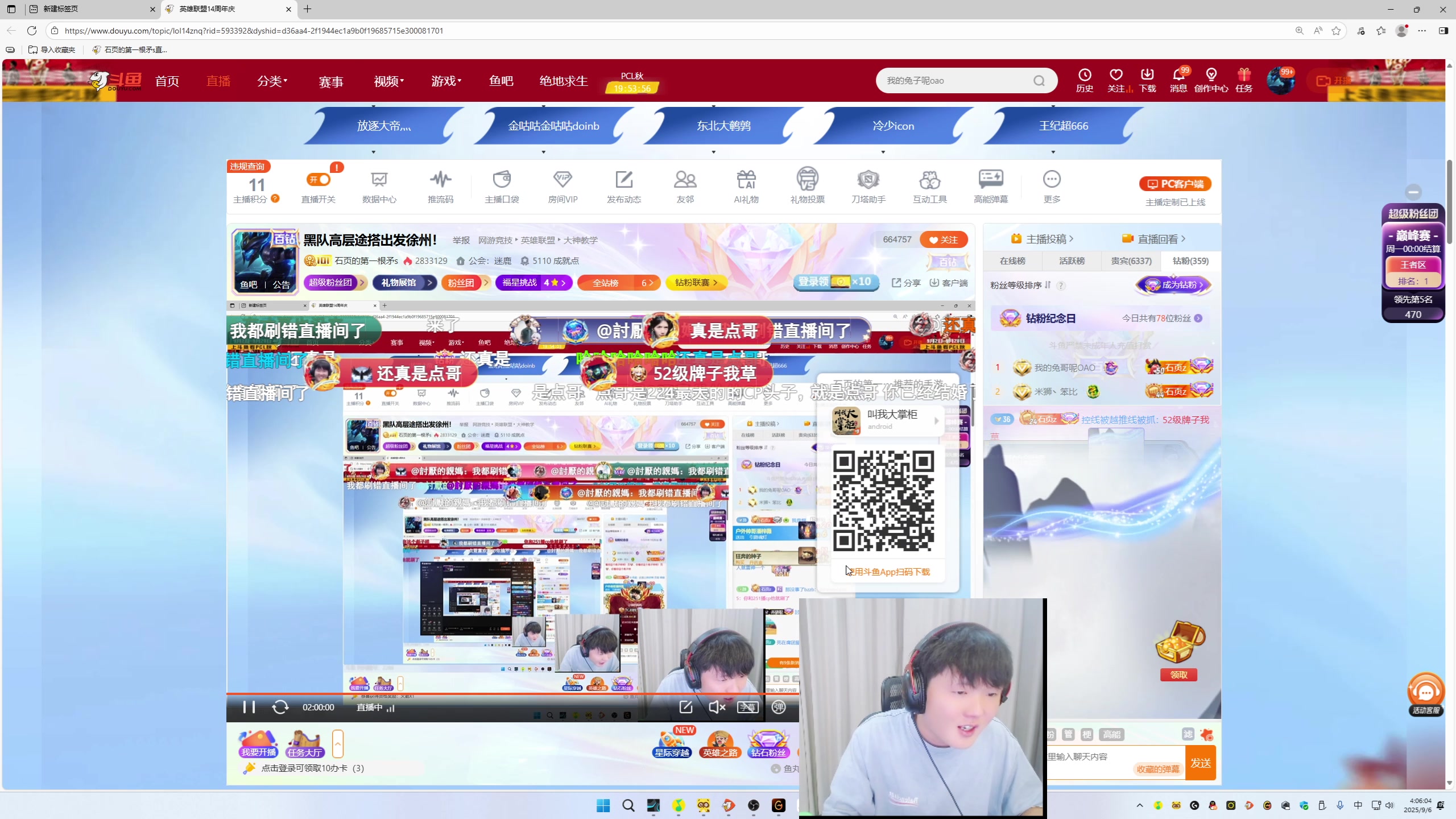The height and width of the screenshot is (819, 1456).
Task: Open Windows Start button on taskbar
Action: point(603,805)
